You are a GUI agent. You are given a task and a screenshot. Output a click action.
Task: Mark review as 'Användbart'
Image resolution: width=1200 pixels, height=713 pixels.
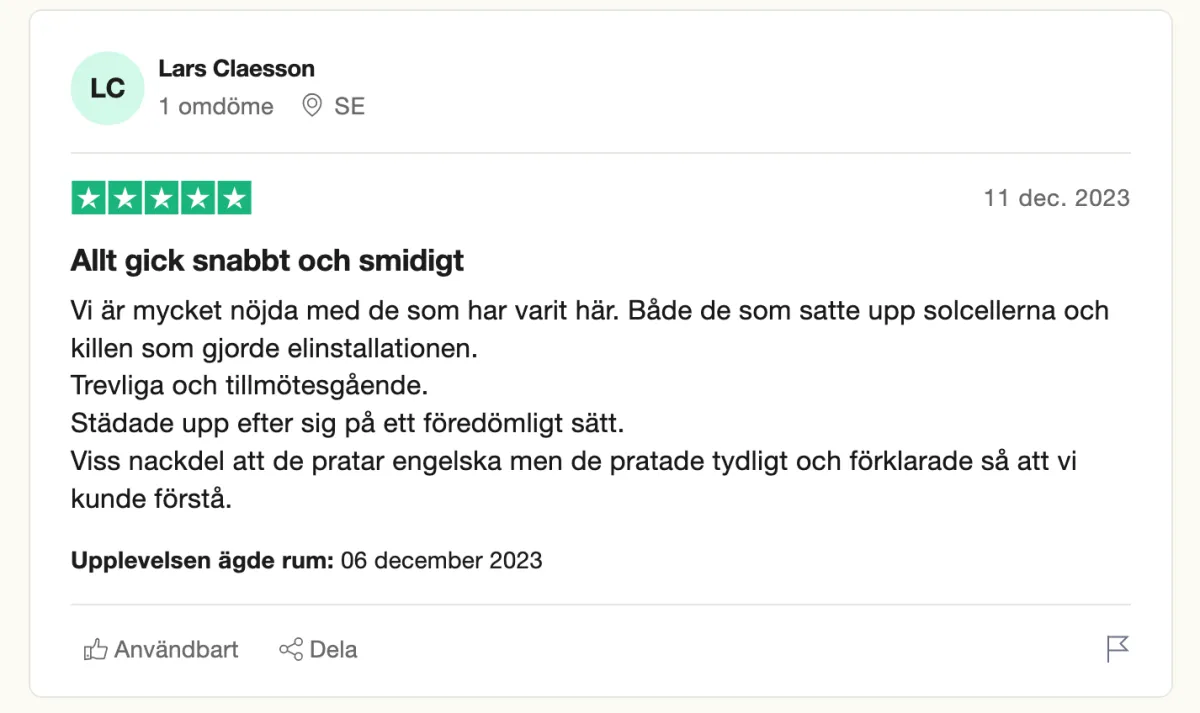tap(176, 650)
